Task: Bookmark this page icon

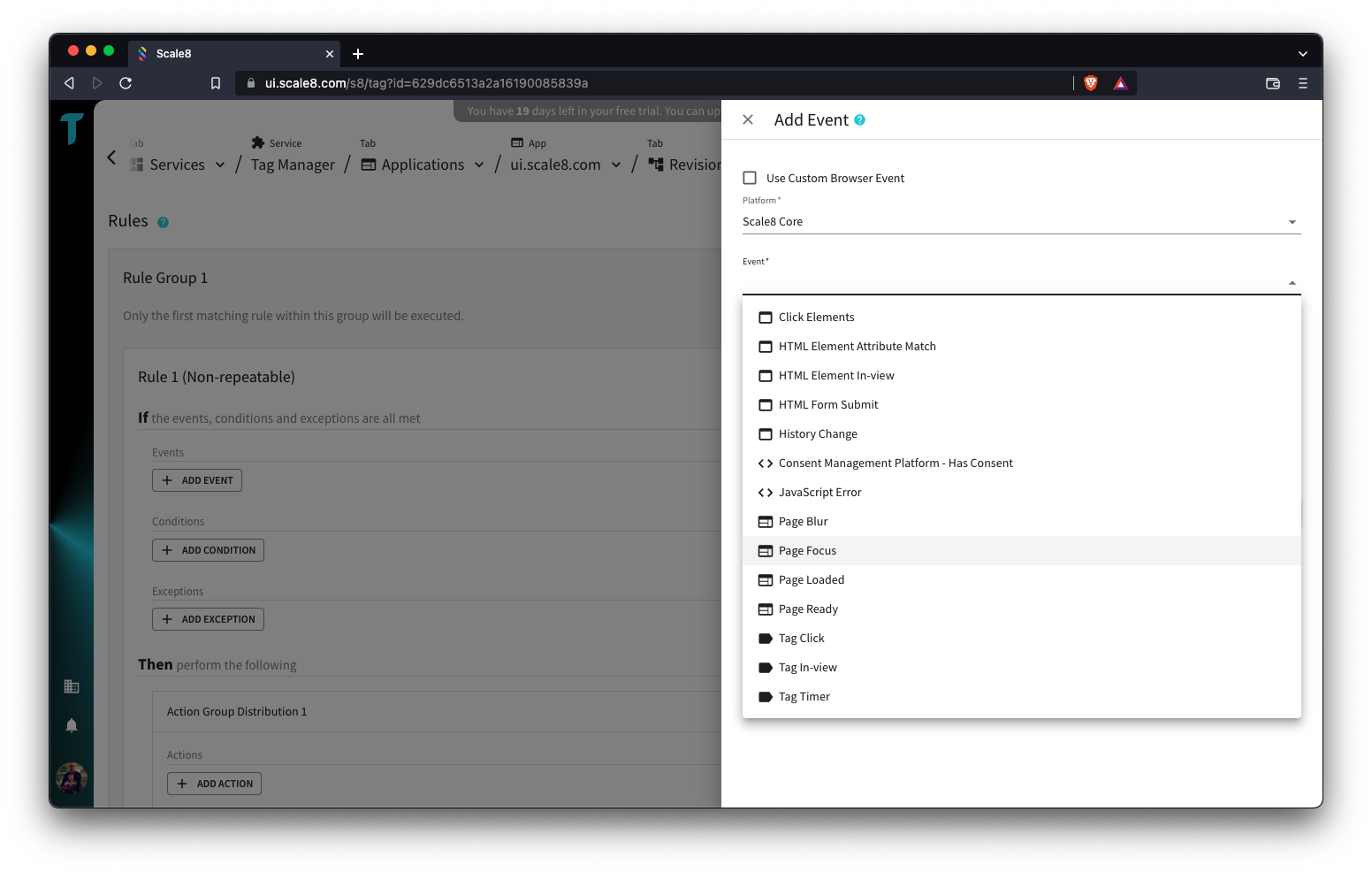Action: tap(216, 83)
